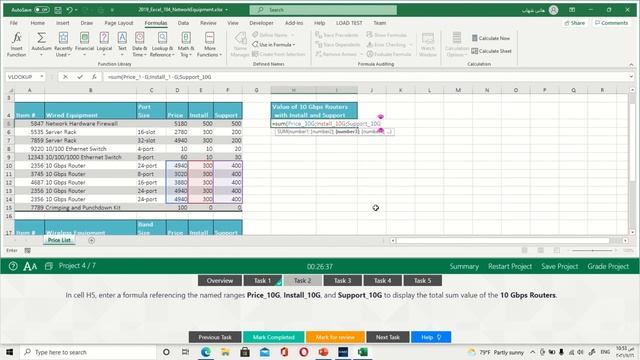Open the Task 3 tab
Image resolution: width=640 pixels, height=360 pixels.
click(342, 280)
